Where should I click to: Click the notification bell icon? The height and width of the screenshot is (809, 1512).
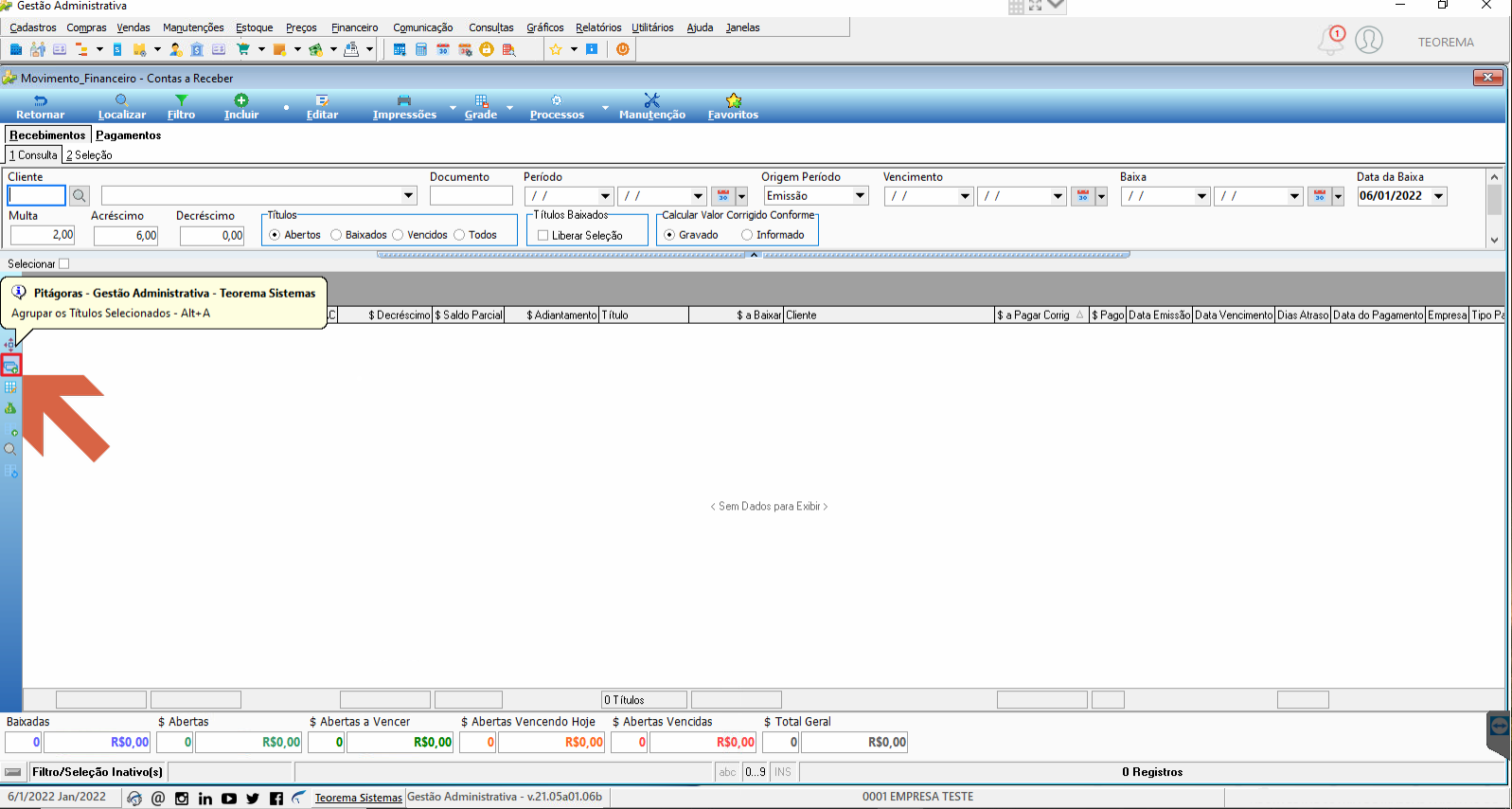tap(1331, 40)
